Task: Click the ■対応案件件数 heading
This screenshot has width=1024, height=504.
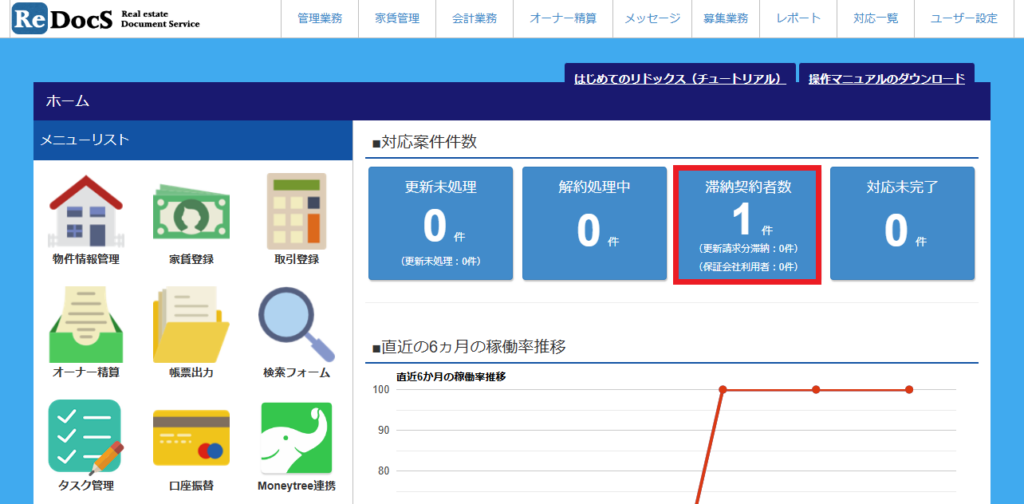Action: click(424, 142)
